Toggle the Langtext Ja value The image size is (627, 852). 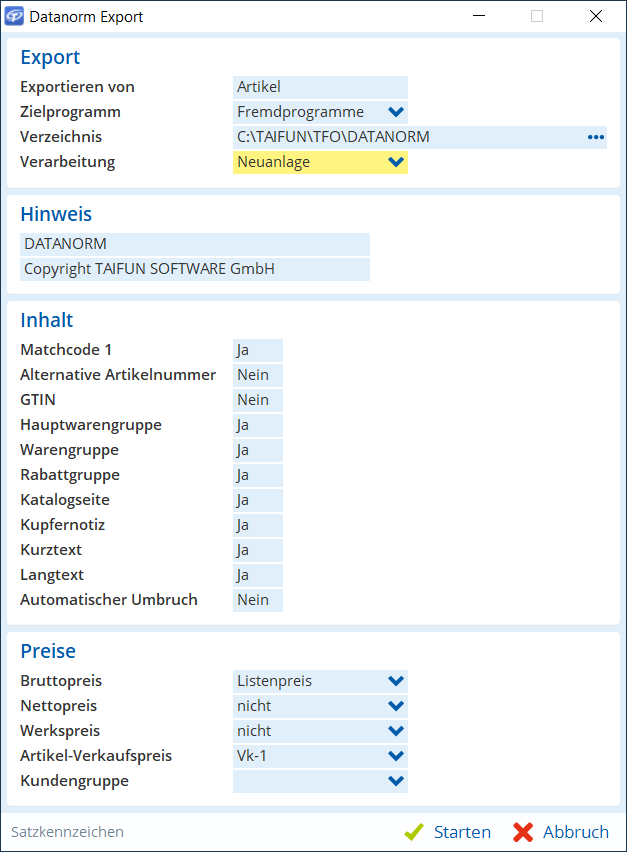point(257,575)
